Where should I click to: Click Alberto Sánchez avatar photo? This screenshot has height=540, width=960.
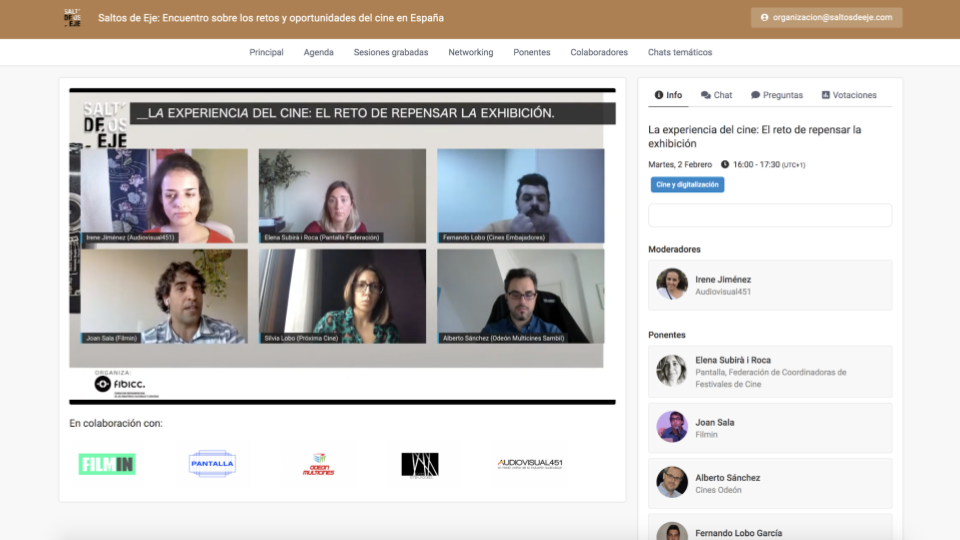(x=672, y=482)
